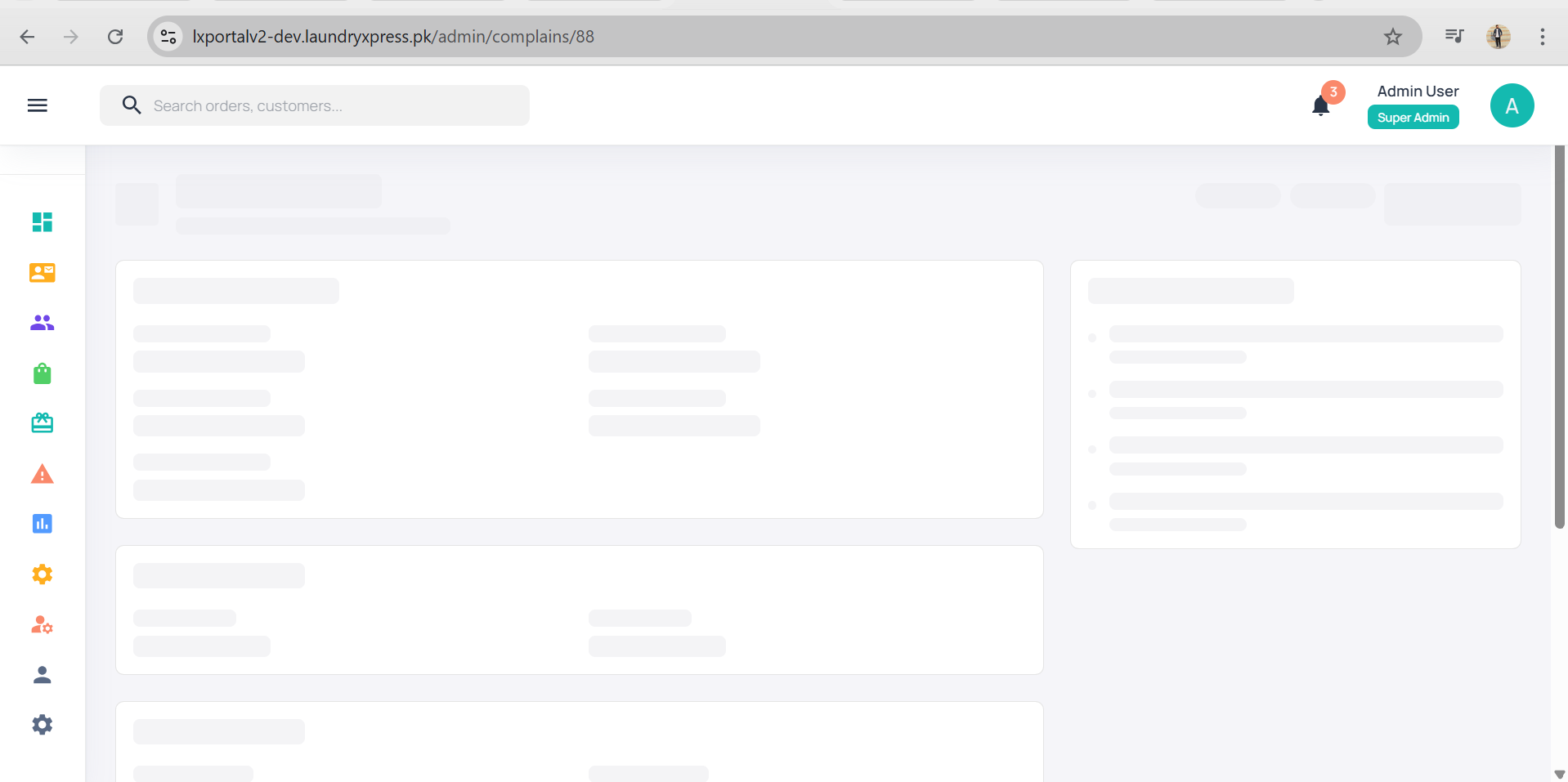The image size is (1568, 782).
Task: Open the teal dashboard grid icon in sidebar
Action: [43, 222]
